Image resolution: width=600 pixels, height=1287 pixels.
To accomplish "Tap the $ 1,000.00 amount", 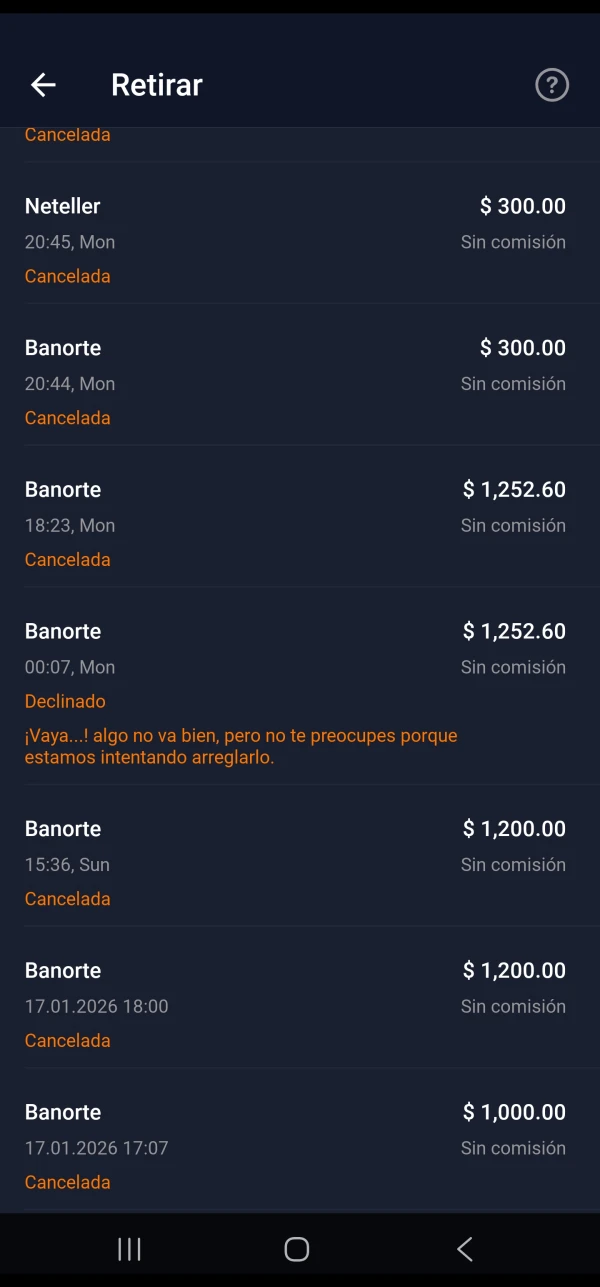I will 514,1112.
